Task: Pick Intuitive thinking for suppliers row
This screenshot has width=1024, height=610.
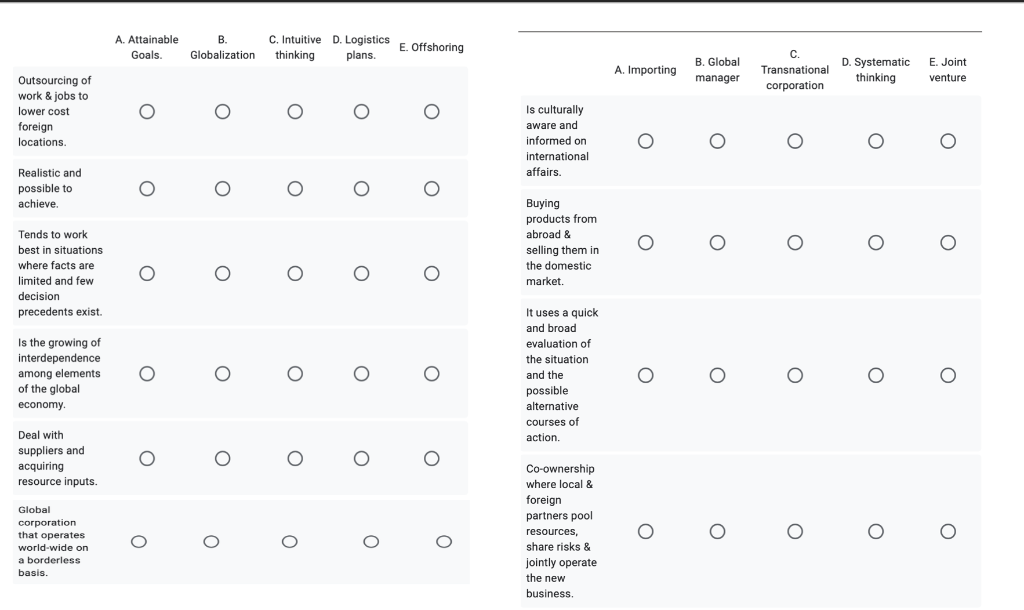Action: coord(295,458)
